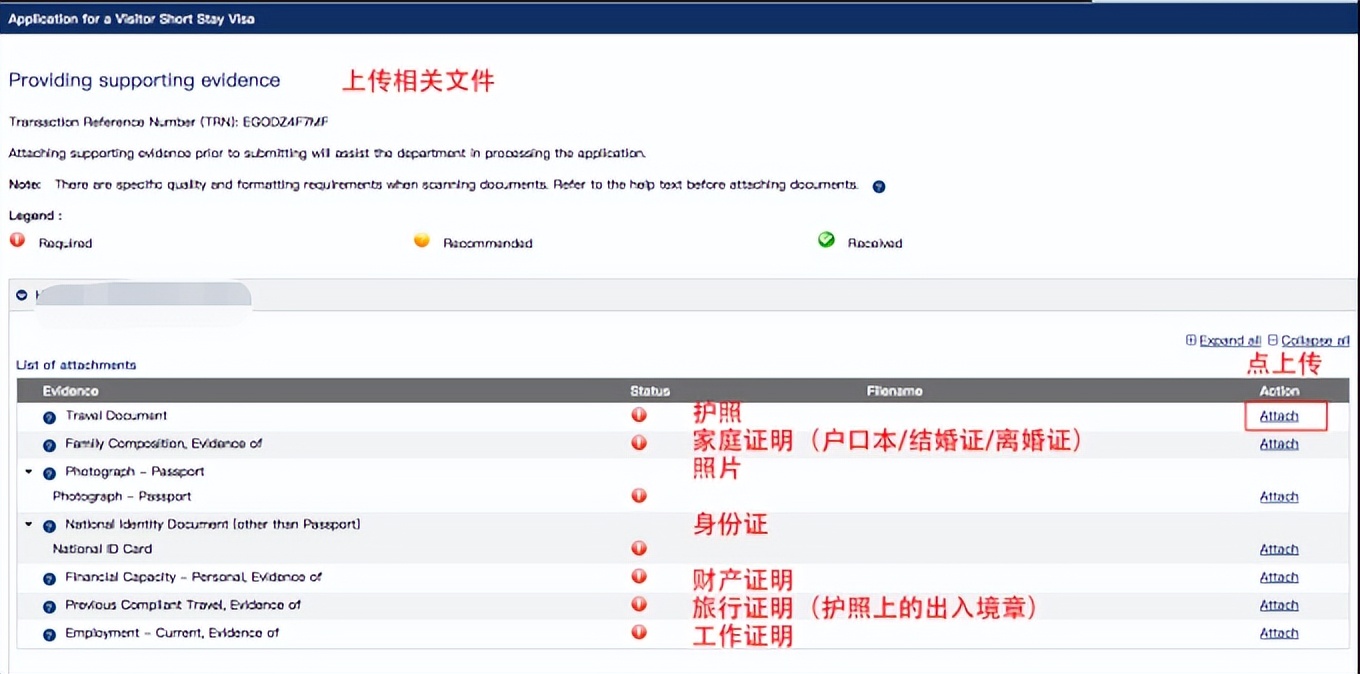The image size is (1360, 674).
Task: Click the Providing supporting evidence heading
Action: 145,81
